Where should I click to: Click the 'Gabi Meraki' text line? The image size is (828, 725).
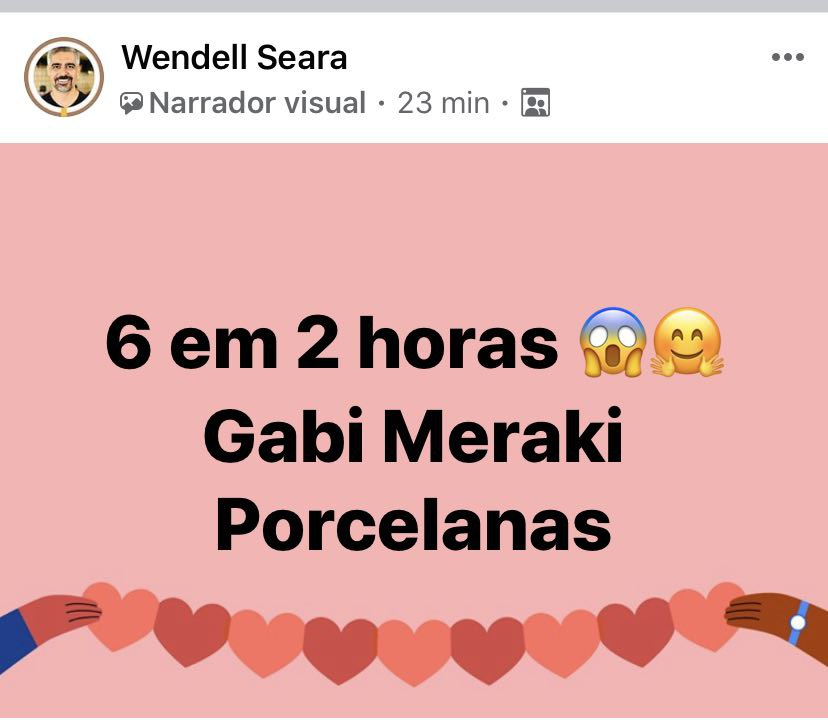[413, 436]
